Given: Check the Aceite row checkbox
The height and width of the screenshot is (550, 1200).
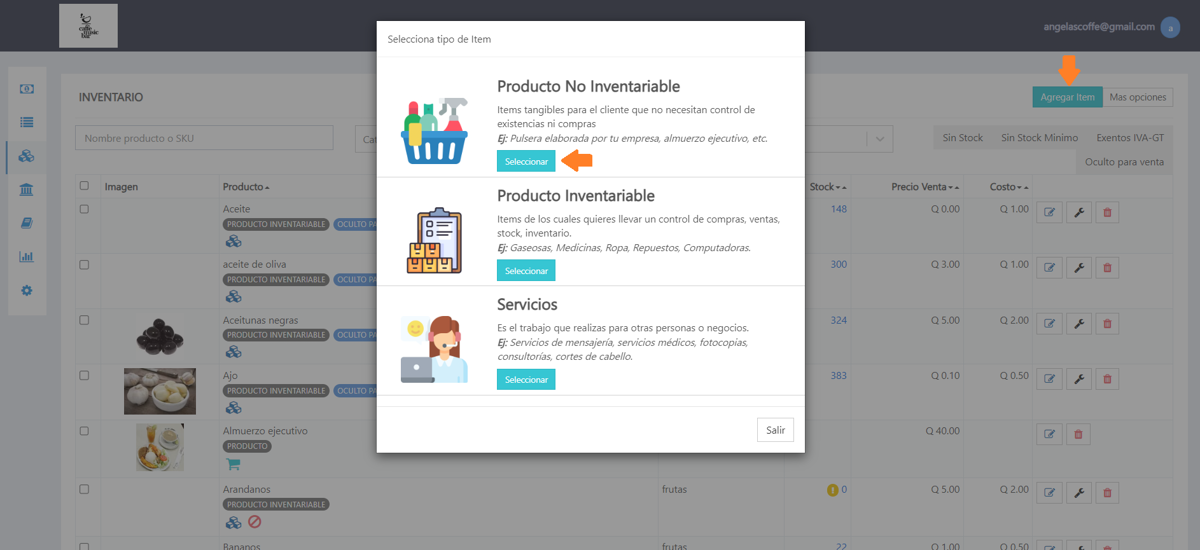Looking at the screenshot, I should point(84,209).
